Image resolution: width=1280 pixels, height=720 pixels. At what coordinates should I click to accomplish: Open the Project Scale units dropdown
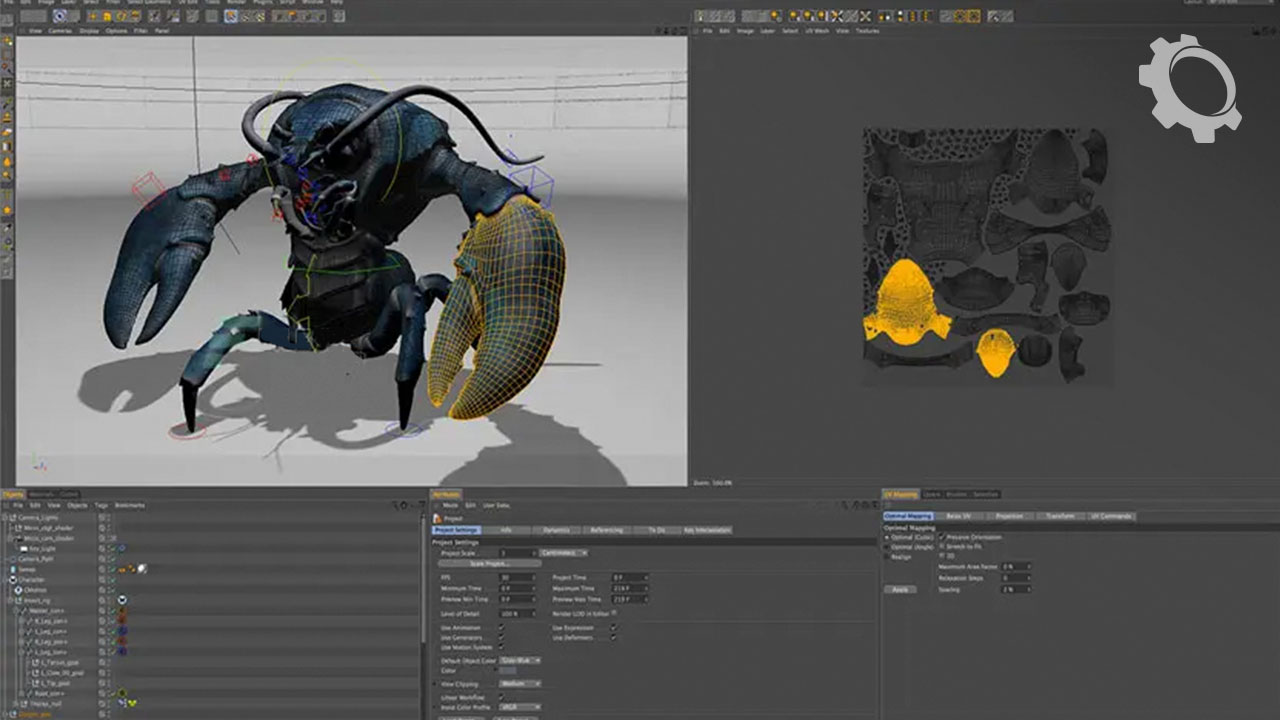pos(564,552)
